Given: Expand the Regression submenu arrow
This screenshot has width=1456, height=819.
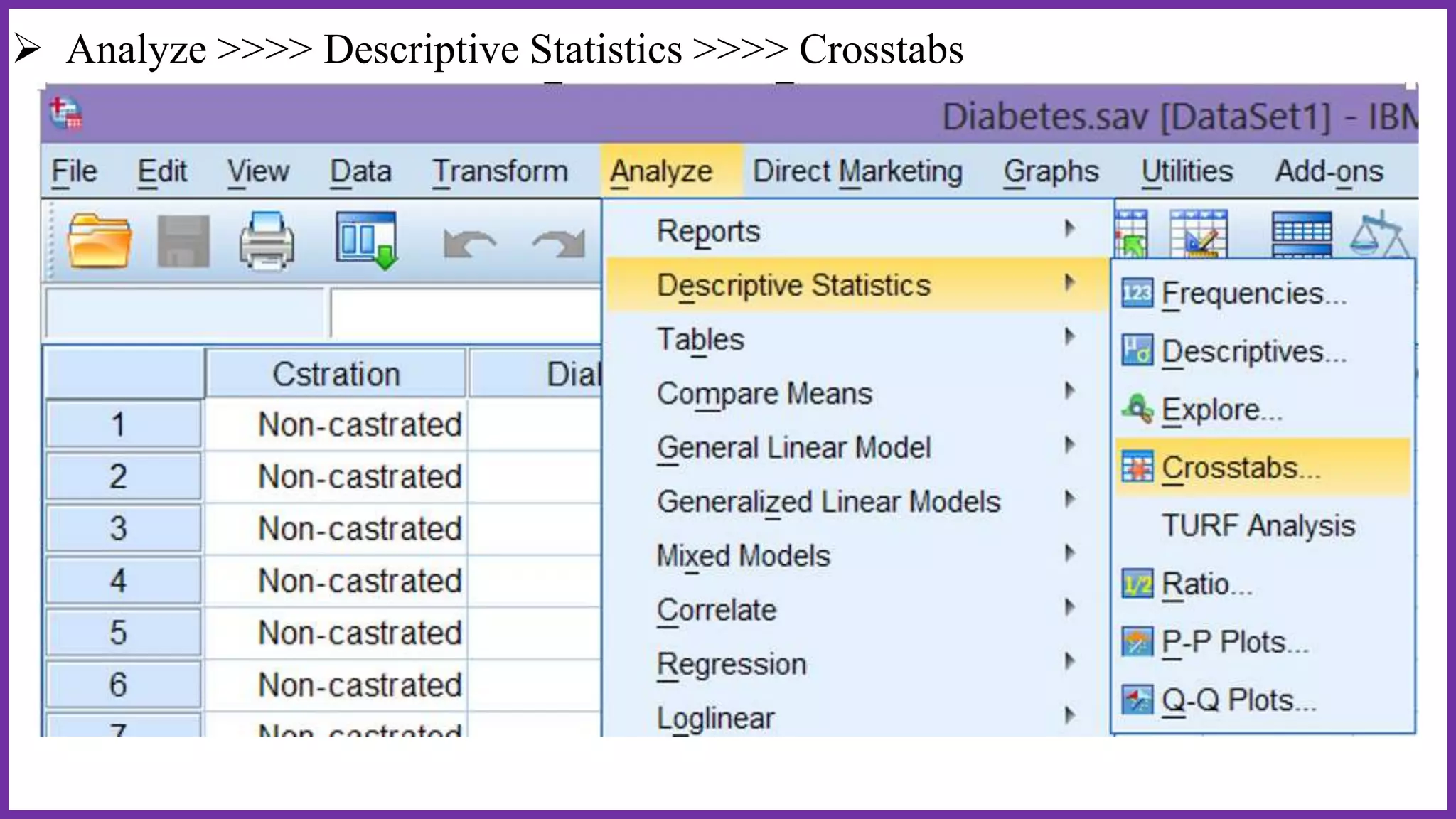Looking at the screenshot, I should [x=1069, y=661].
